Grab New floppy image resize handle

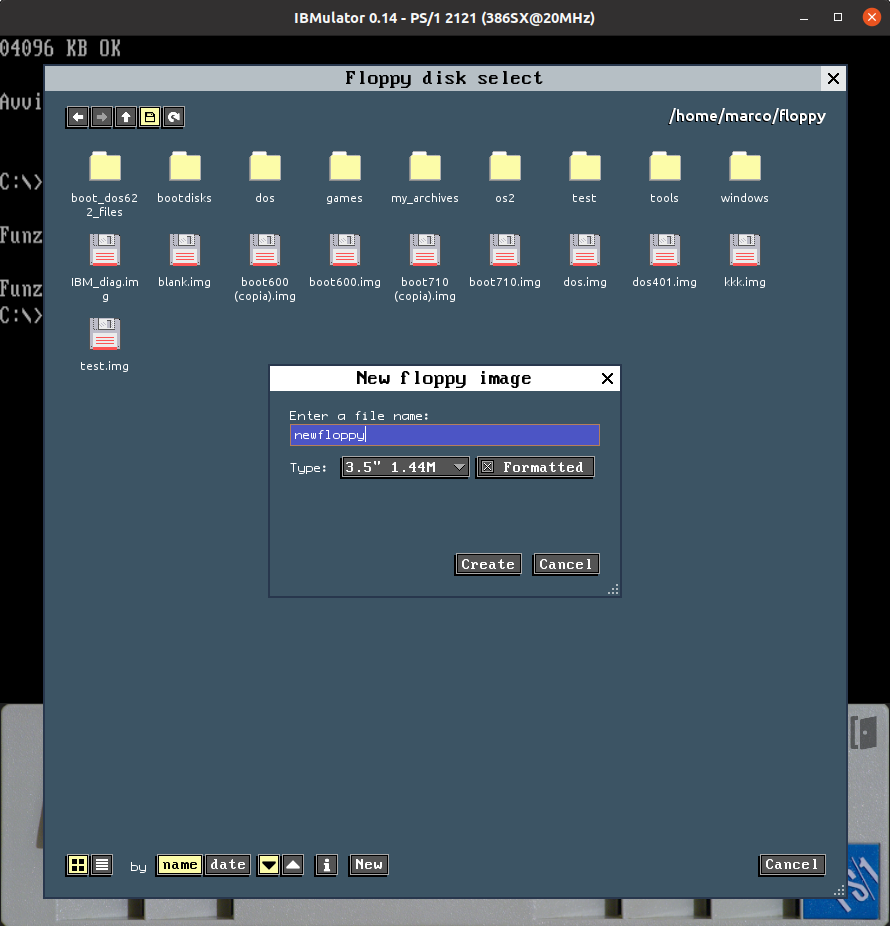[614, 589]
